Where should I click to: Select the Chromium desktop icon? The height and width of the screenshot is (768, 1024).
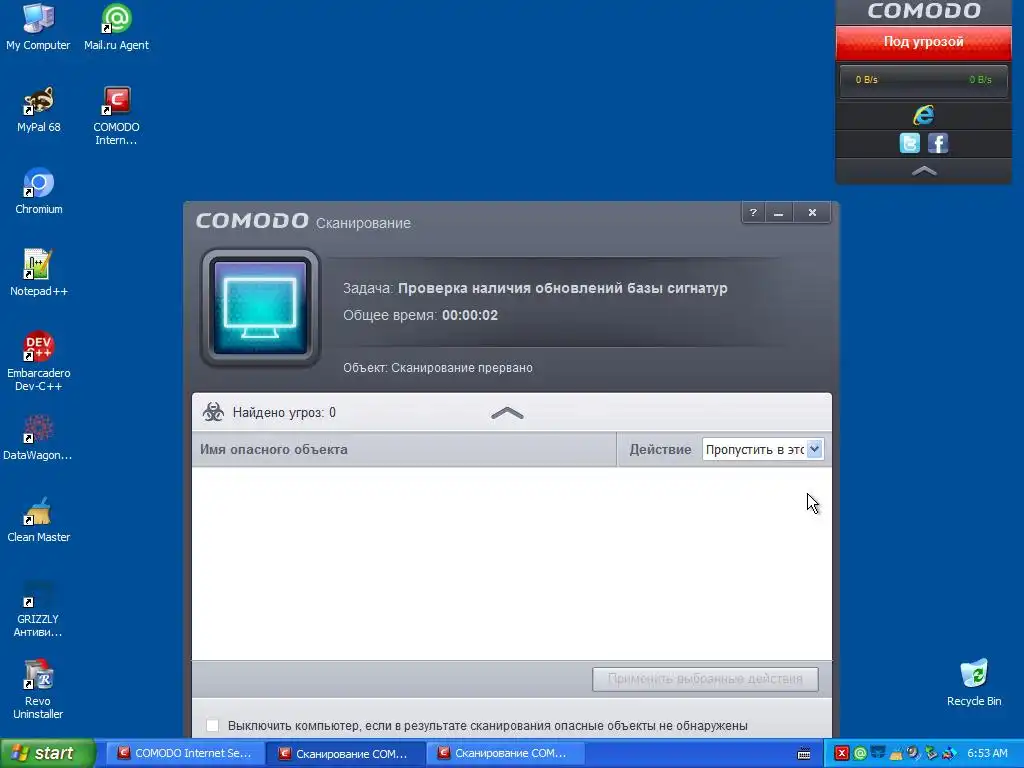click(x=39, y=191)
